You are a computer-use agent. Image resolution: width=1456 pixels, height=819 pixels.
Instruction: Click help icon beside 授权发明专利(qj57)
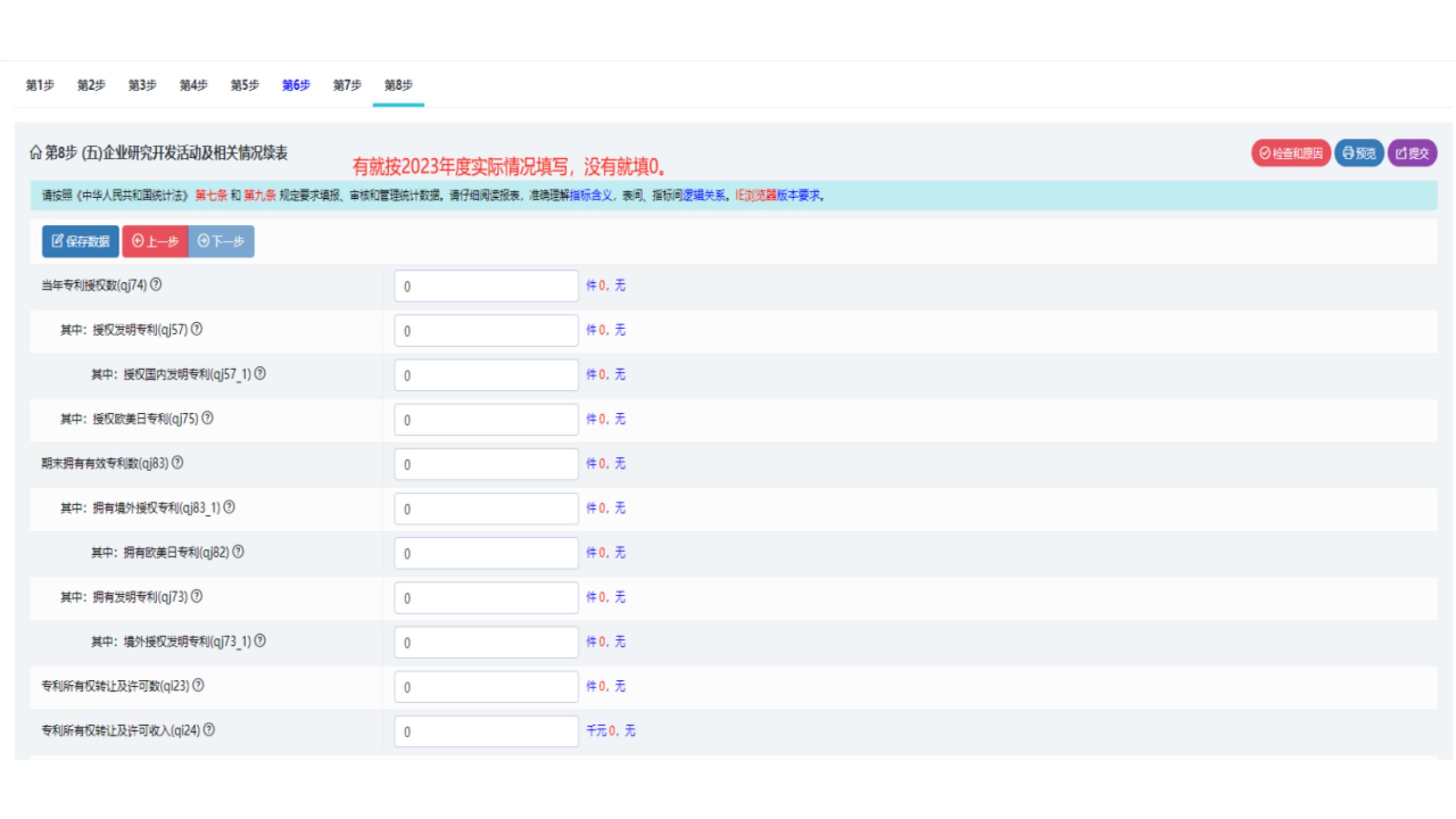pos(196,329)
